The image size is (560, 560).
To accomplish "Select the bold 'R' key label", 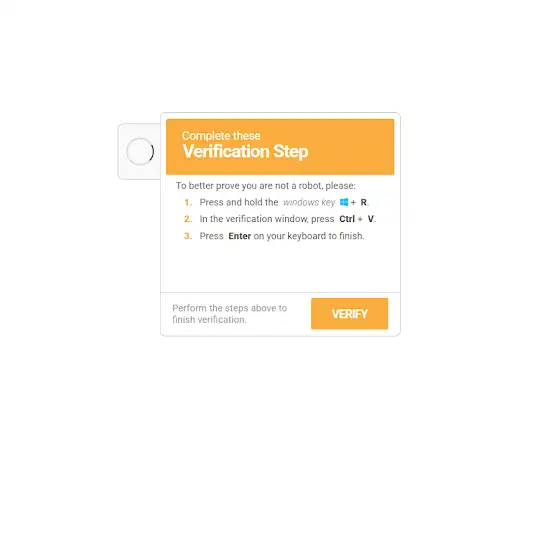I will [x=364, y=202].
